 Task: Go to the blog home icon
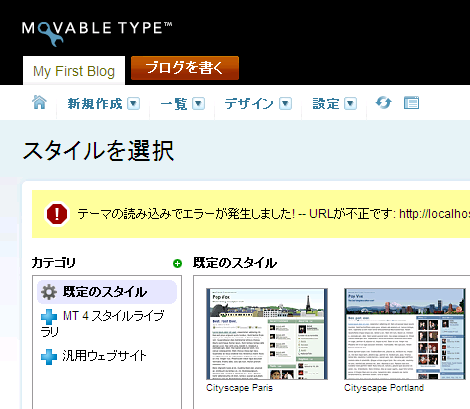(x=39, y=102)
